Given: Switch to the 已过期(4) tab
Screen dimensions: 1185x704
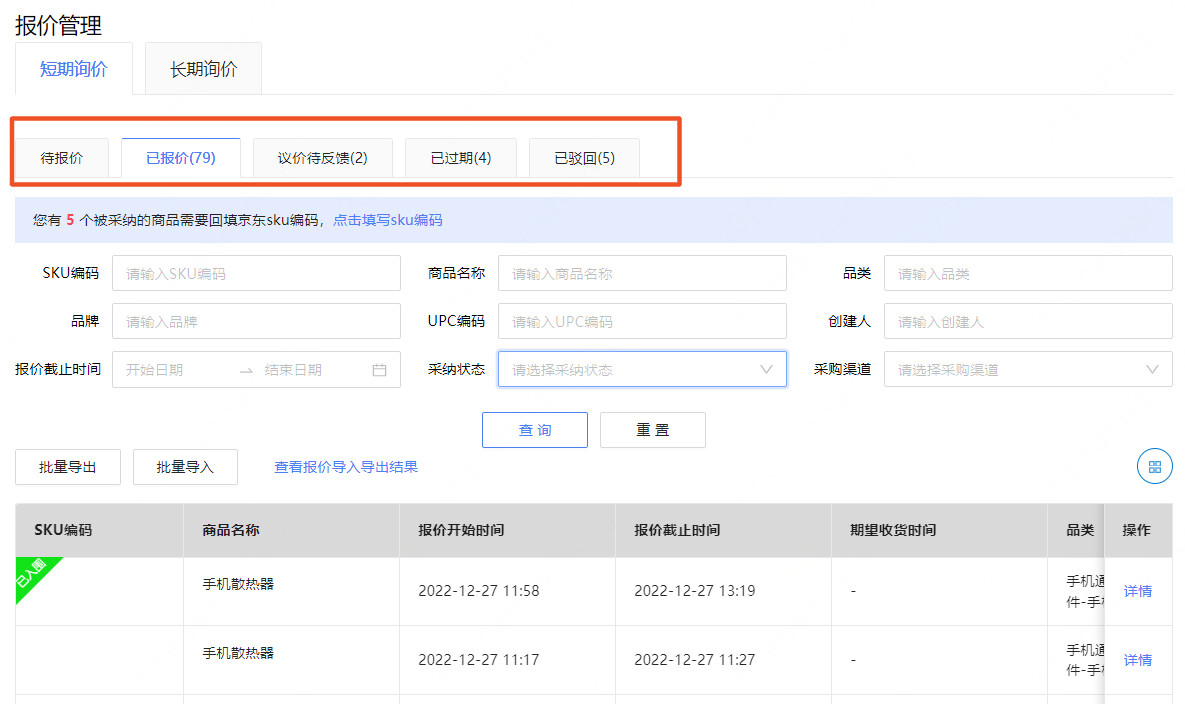Looking at the screenshot, I should point(460,157).
